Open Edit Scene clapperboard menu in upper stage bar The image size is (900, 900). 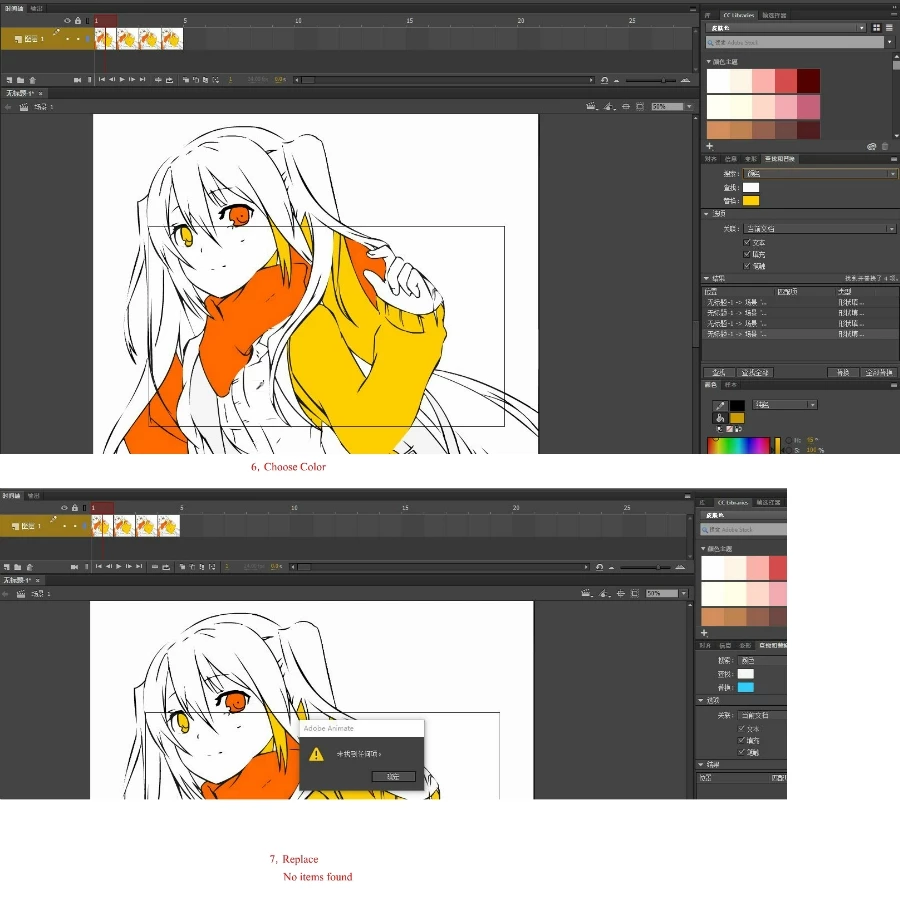coord(591,107)
